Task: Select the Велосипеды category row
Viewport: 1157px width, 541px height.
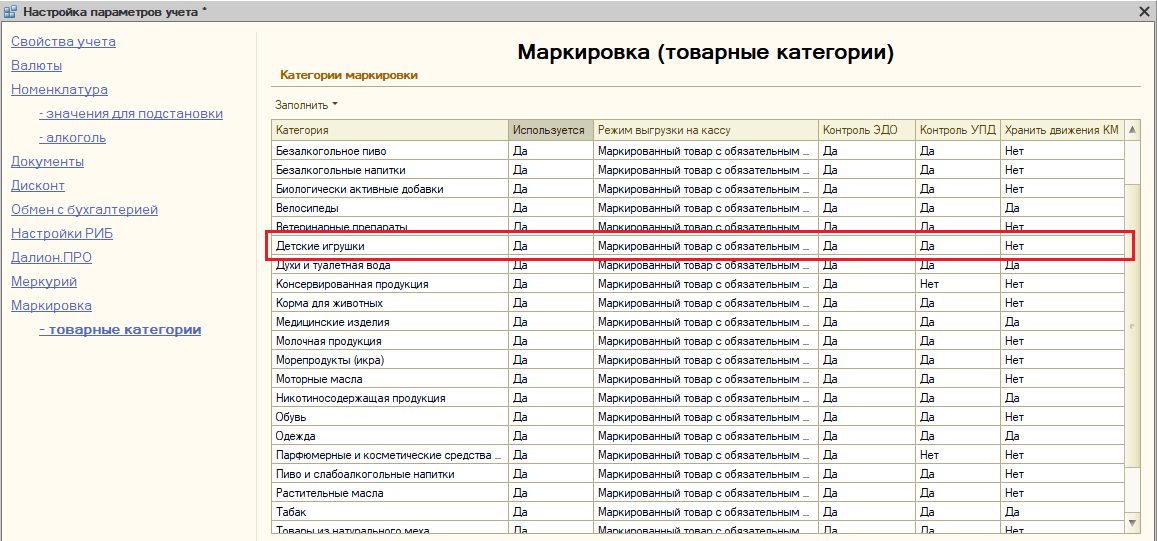Action: pos(390,208)
